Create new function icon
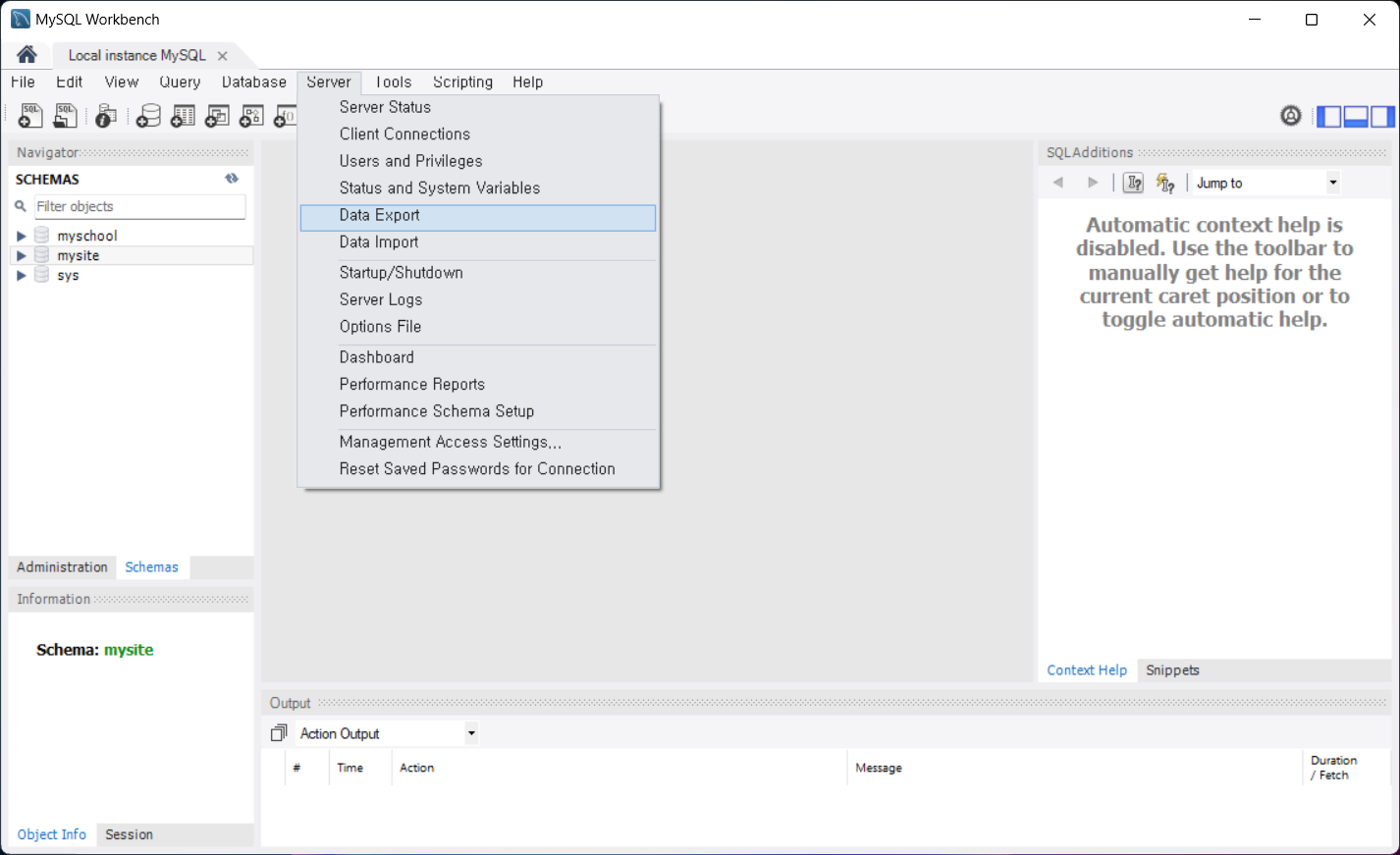This screenshot has height=855, width=1400. tap(285, 116)
